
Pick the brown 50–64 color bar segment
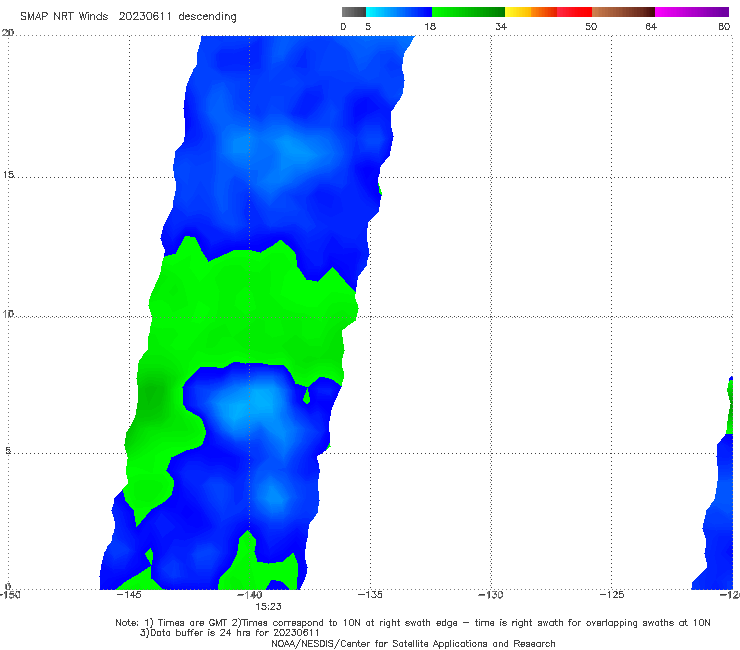623,12
